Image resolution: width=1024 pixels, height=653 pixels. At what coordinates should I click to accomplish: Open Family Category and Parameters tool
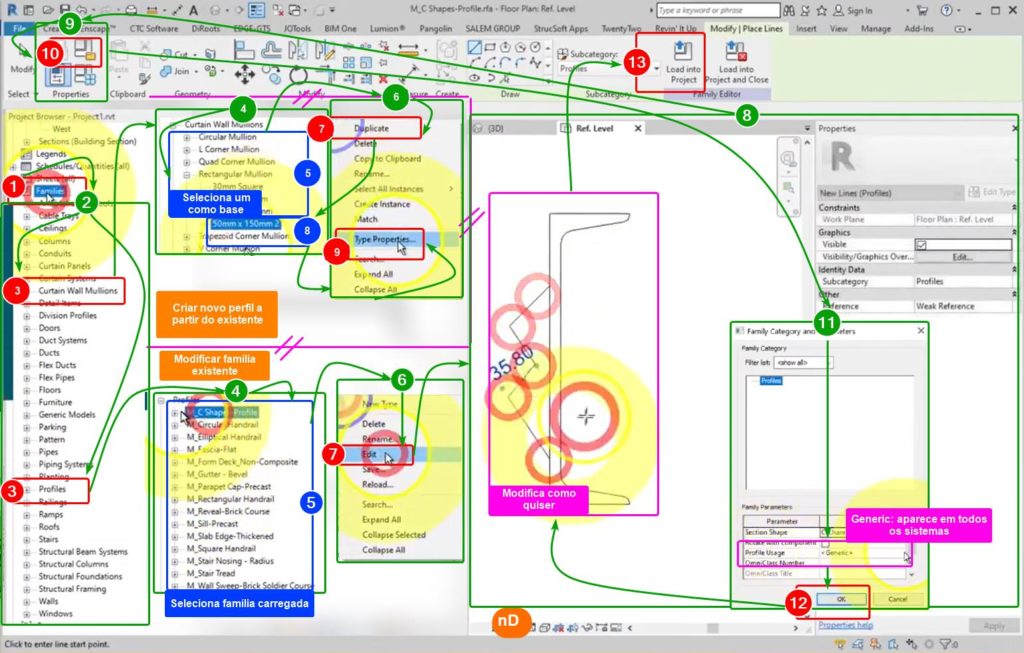pos(86,51)
